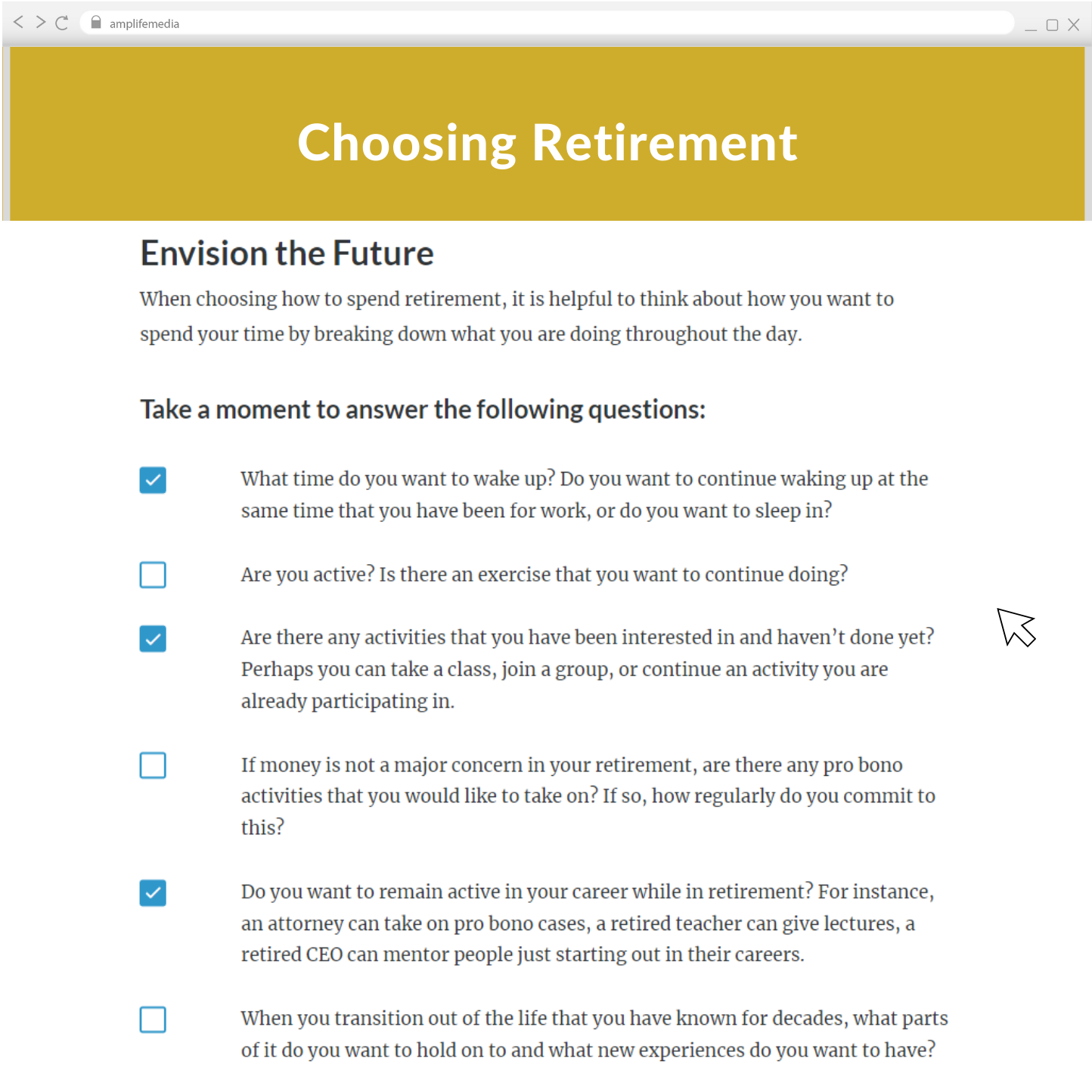Image resolution: width=1092 pixels, height=1092 pixels.
Task: Click the introductory paragraph text
Action: (x=517, y=315)
